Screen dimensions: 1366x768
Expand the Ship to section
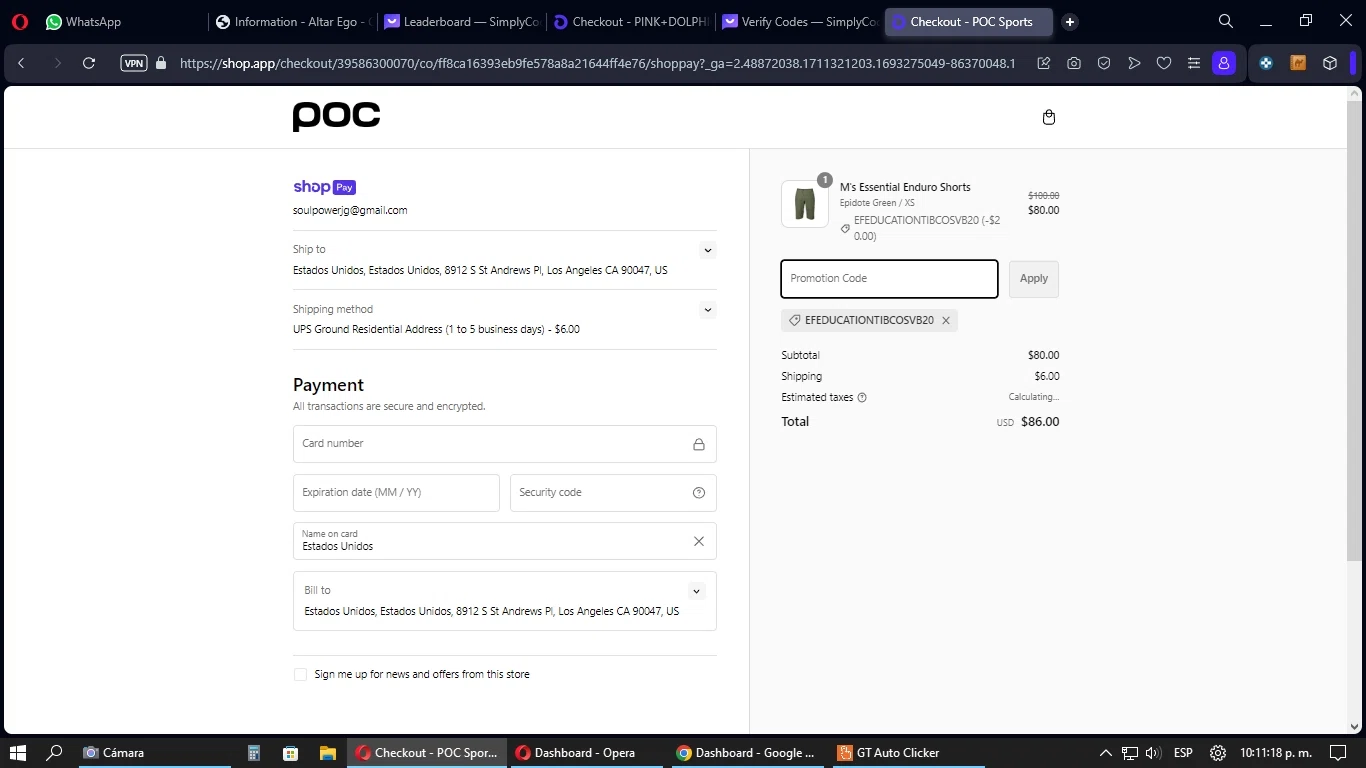click(708, 250)
